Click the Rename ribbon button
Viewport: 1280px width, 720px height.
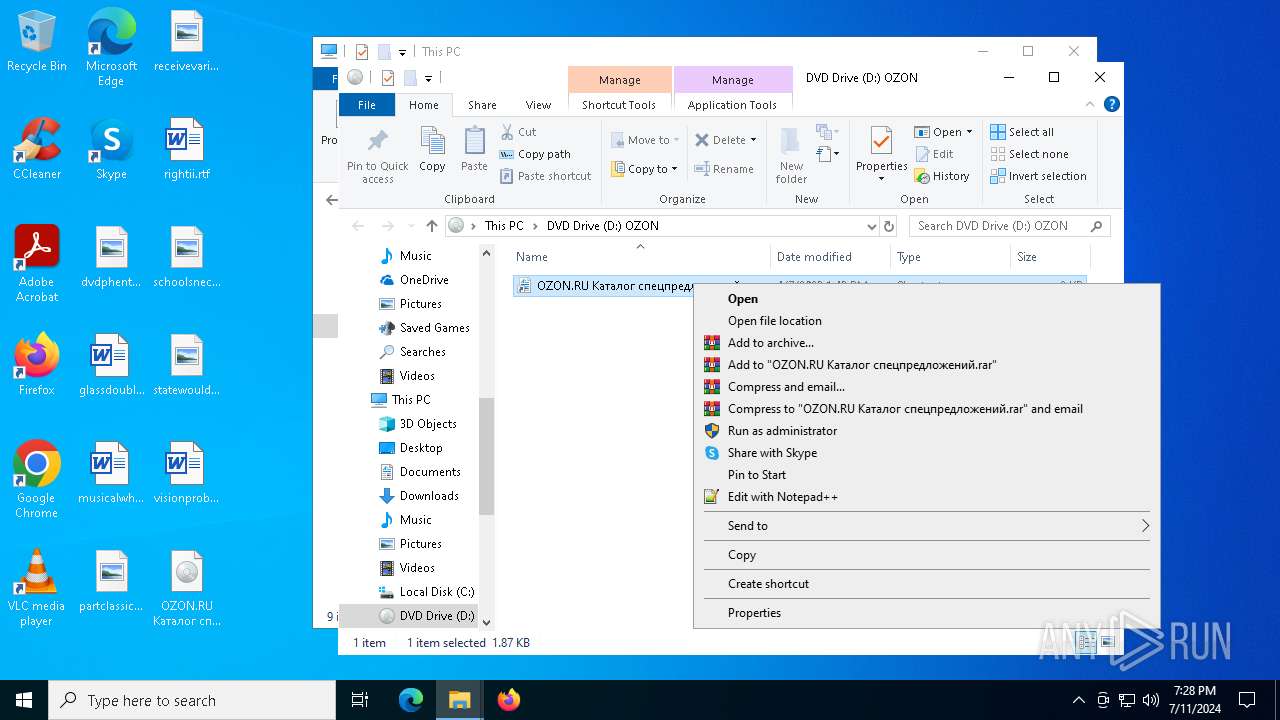(x=725, y=169)
